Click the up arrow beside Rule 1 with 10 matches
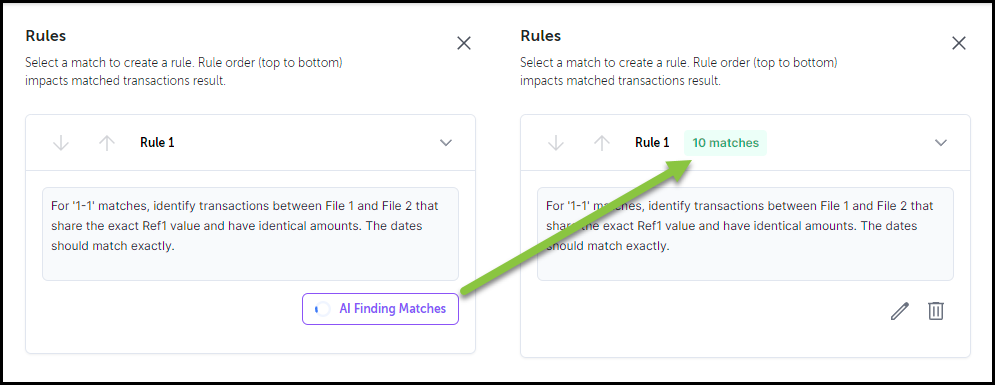 coord(602,143)
